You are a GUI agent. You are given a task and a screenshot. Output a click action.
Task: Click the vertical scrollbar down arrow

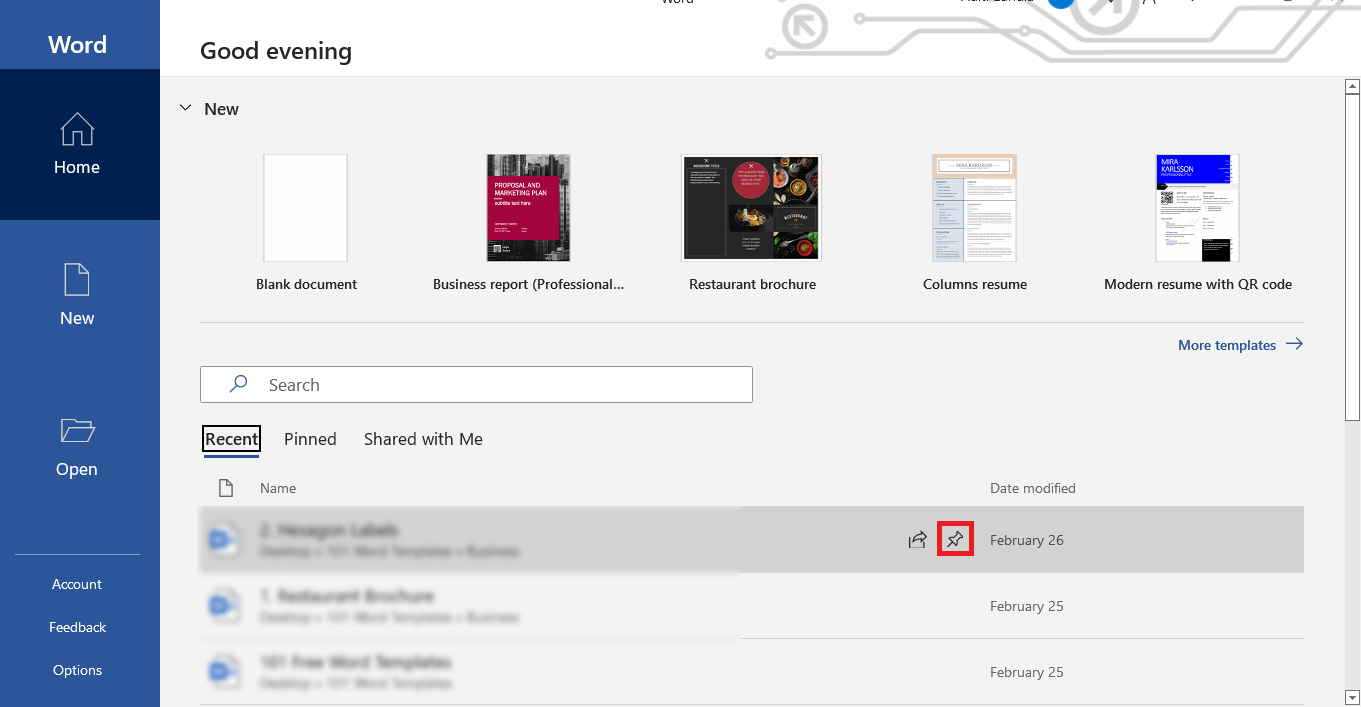click(x=1352, y=697)
